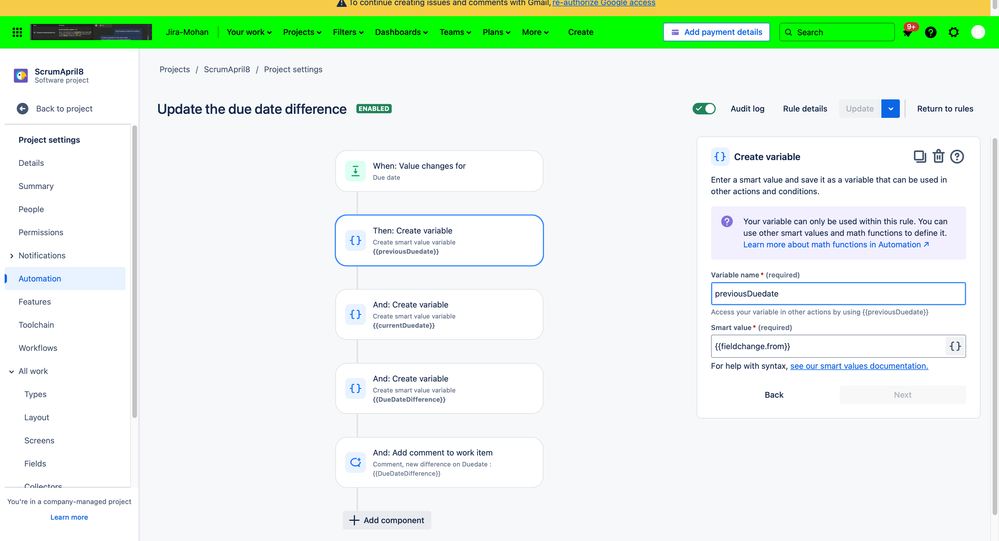Select the When: Value changes for card

point(439,171)
